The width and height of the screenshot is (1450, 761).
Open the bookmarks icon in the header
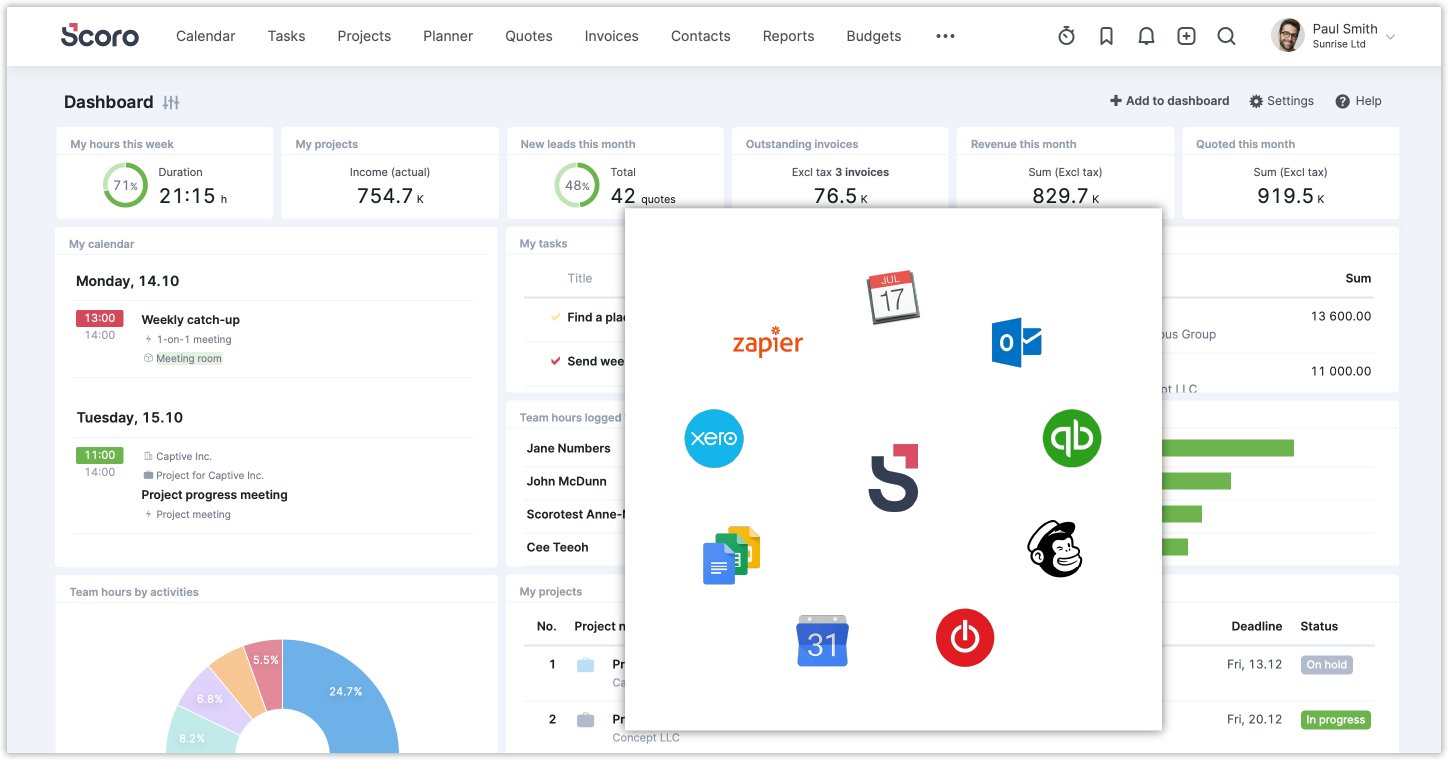[x=1106, y=36]
